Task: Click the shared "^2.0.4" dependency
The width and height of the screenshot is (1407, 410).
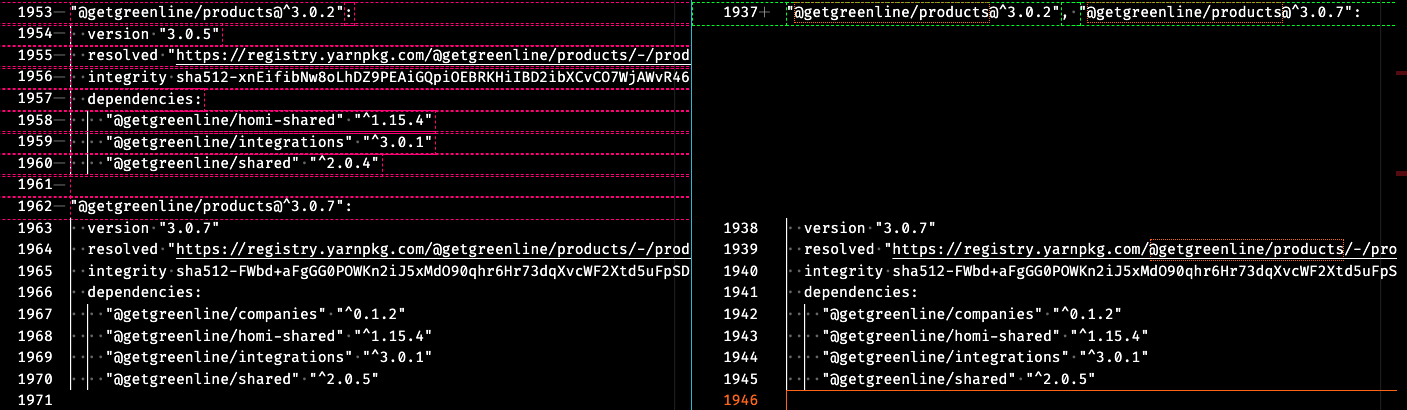Action: click(x=243, y=163)
